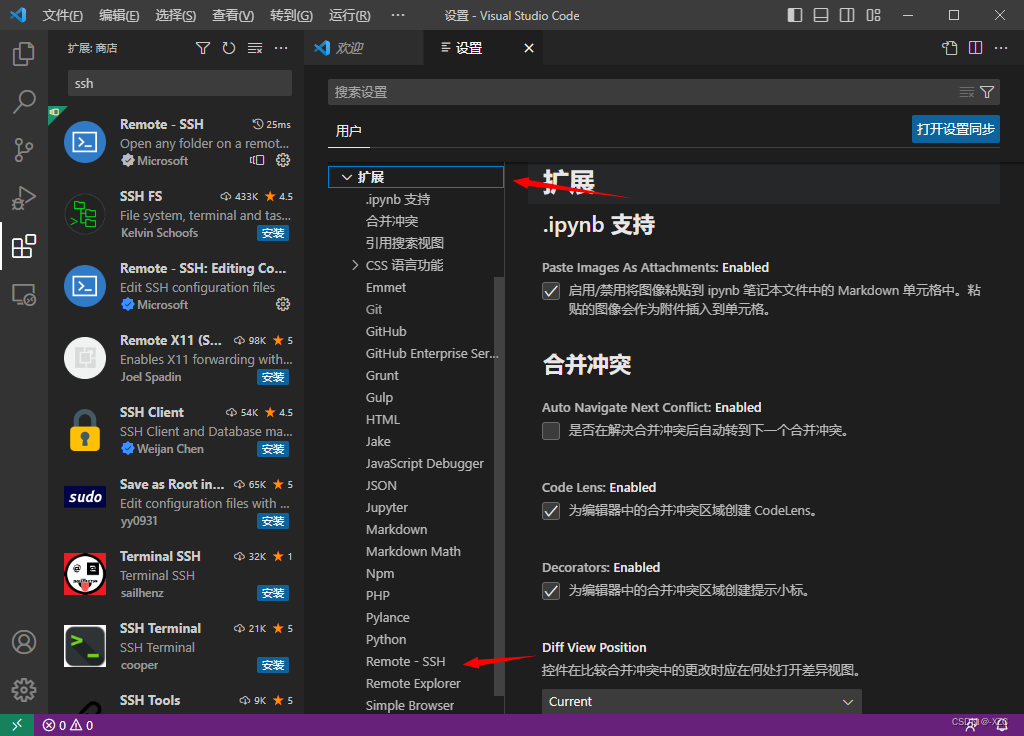Collapse the 扩展 settings tree node
The height and width of the screenshot is (736, 1024).
(347, 177)
